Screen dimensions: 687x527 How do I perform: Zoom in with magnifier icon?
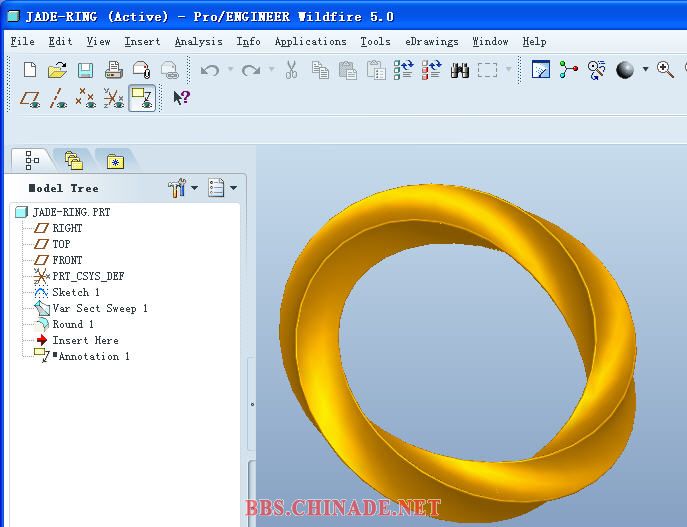665,70
